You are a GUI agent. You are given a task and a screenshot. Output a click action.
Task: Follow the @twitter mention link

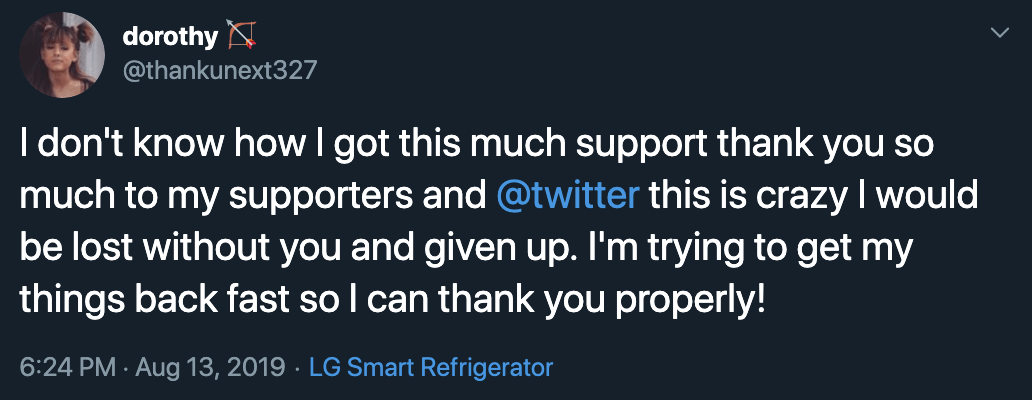pyautogui.click(x=569, y=196)
